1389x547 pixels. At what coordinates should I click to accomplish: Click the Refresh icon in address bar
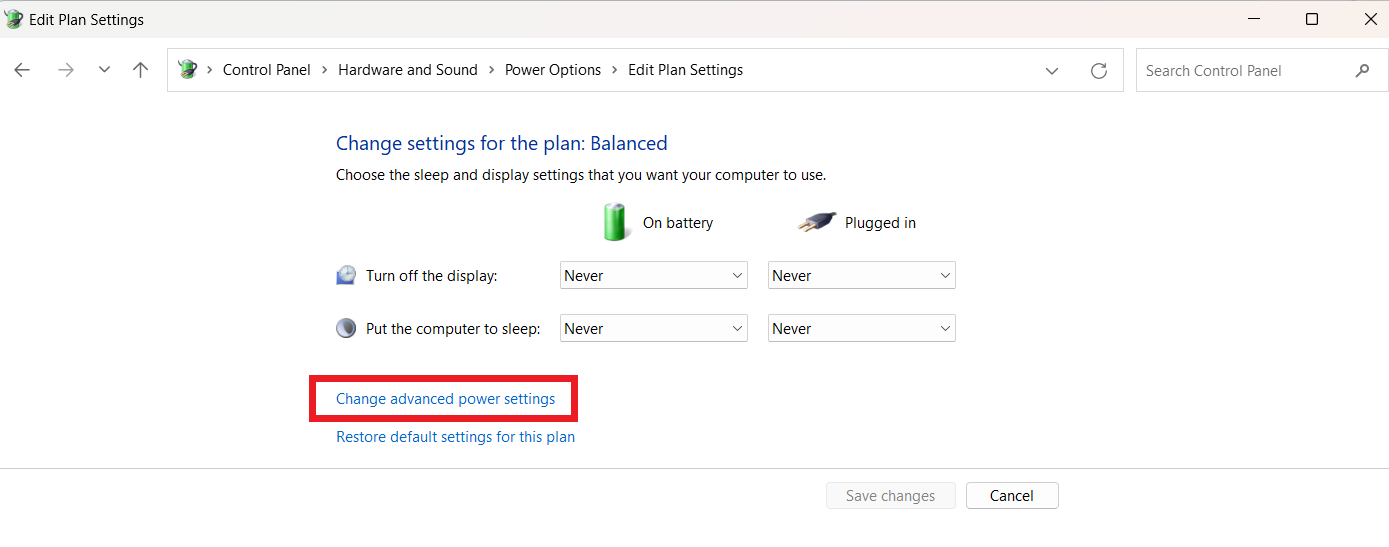point(1098,70)
